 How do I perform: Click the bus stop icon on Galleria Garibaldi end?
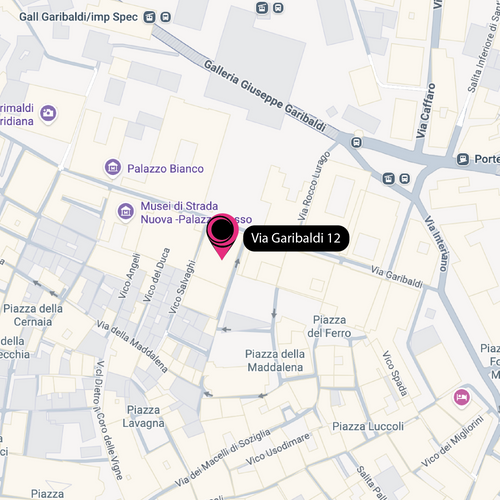point(356,143)
